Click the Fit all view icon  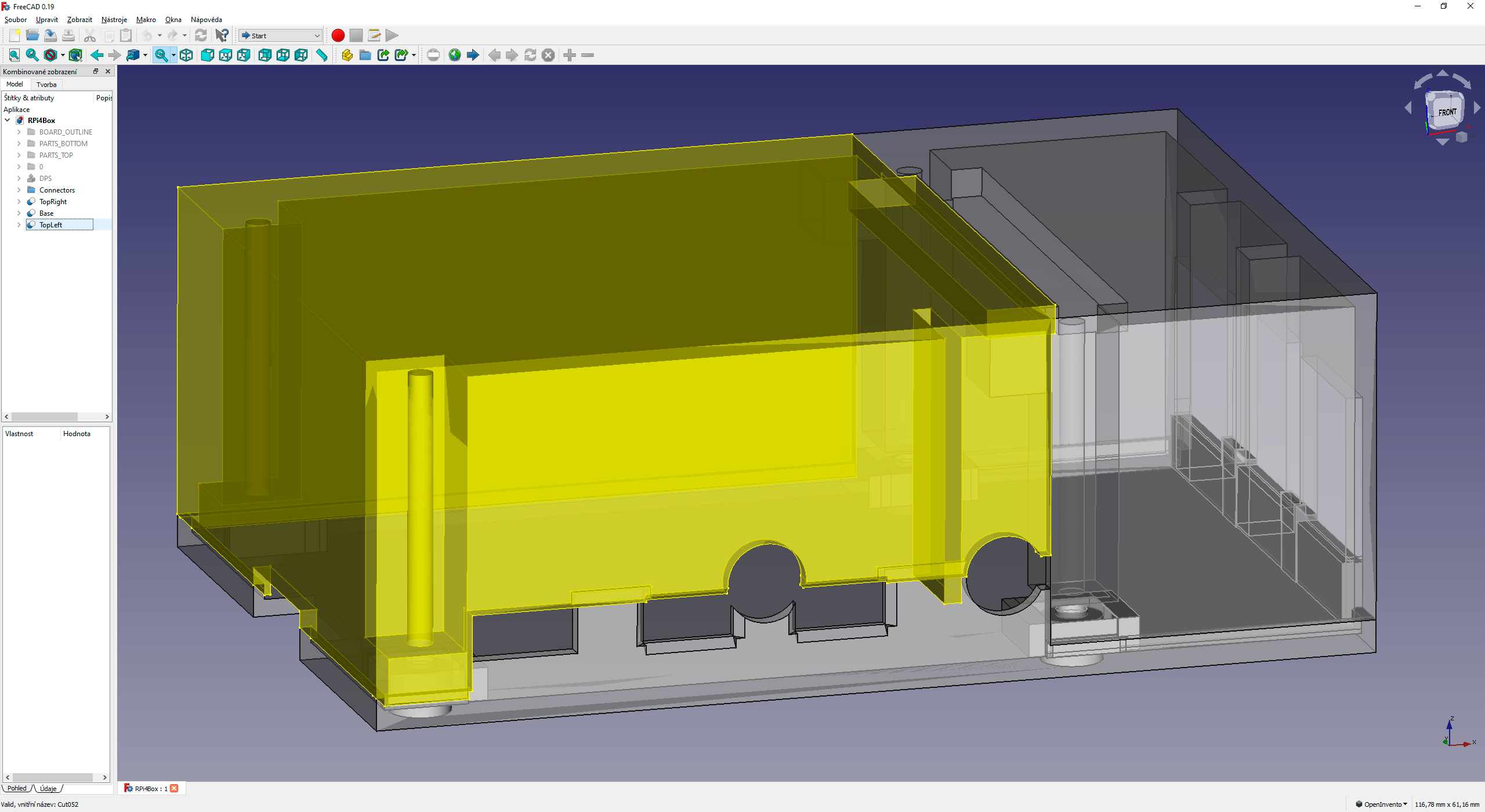[x=15, y=55]
